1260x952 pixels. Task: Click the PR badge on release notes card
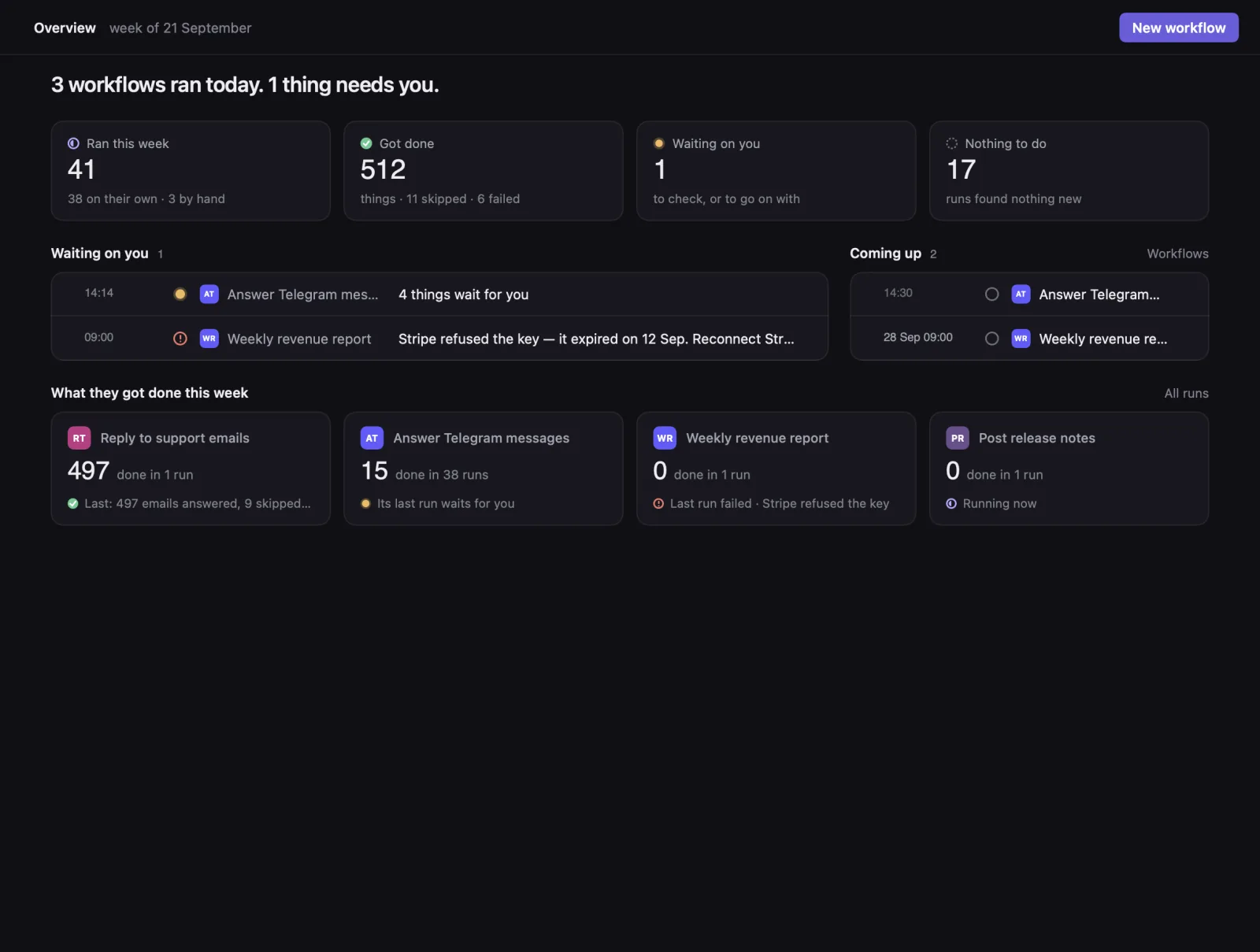[958, 438]
